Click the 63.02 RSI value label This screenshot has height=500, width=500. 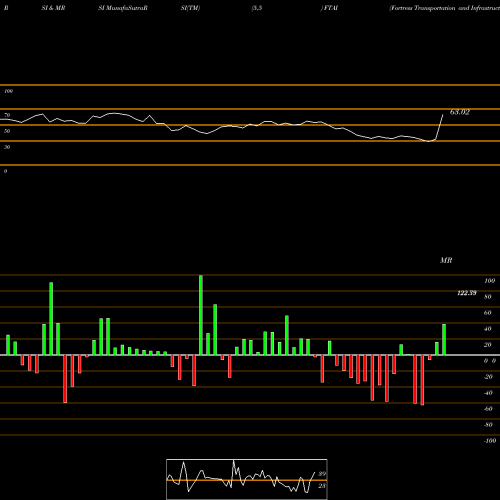click(460, 112)
